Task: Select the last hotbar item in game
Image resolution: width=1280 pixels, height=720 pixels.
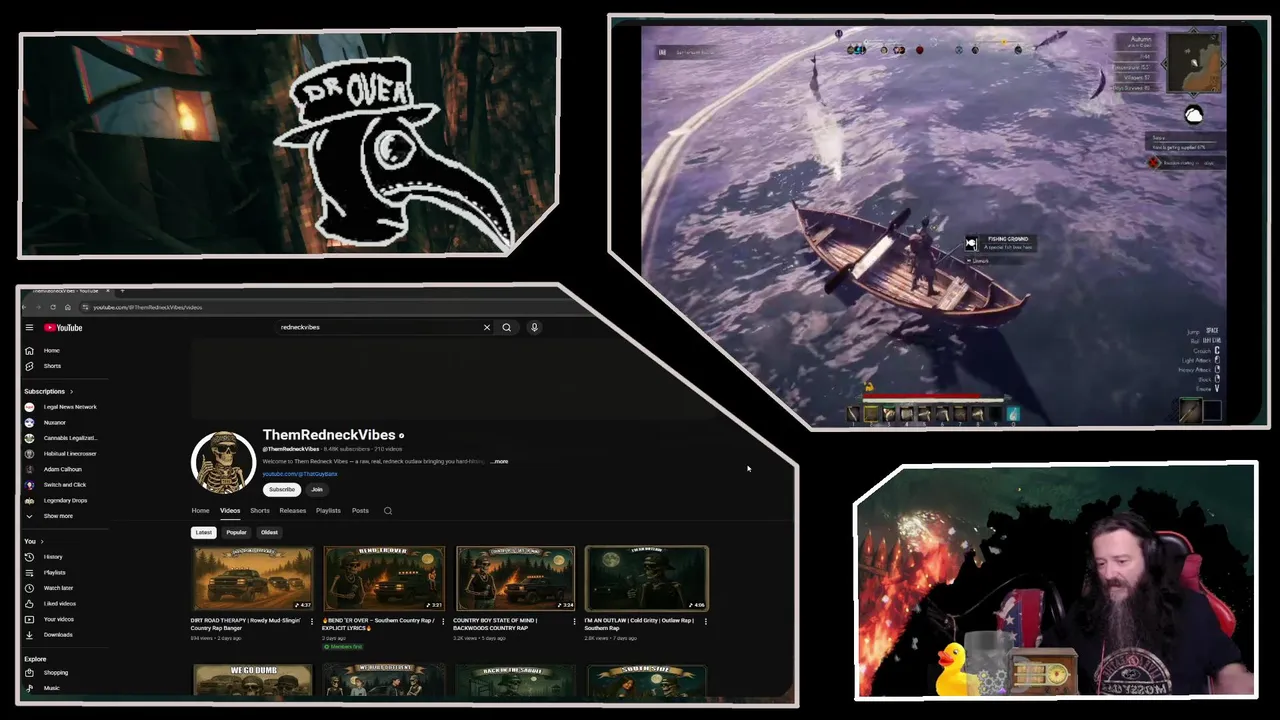Action: [1013, 414]
